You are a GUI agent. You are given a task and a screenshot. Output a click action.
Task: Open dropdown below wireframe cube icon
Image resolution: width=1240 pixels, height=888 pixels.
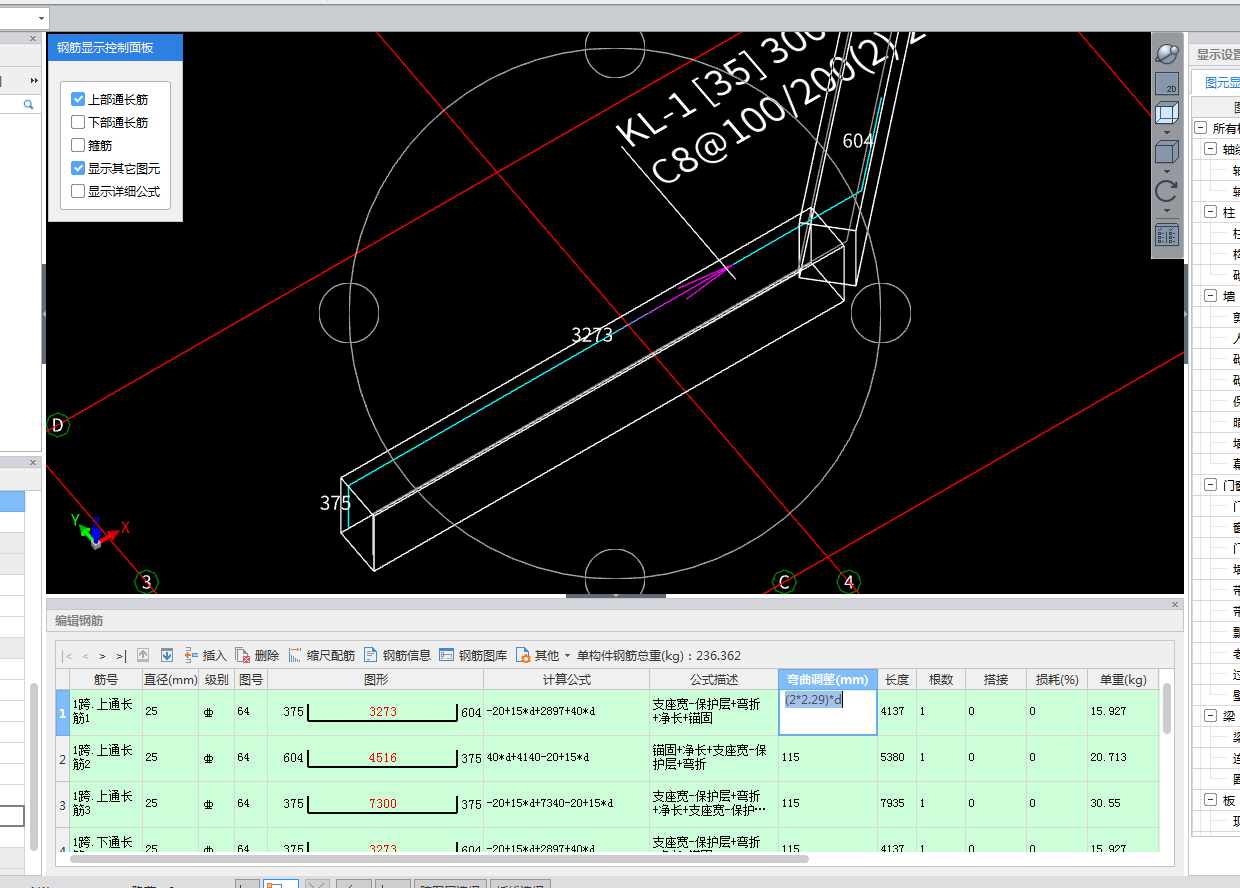pyautogui.click(x=1166, y=132)
